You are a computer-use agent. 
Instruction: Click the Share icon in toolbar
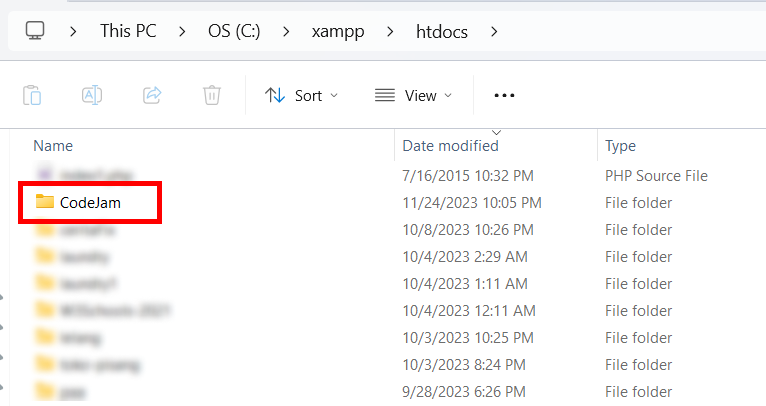tap(152, 95)
